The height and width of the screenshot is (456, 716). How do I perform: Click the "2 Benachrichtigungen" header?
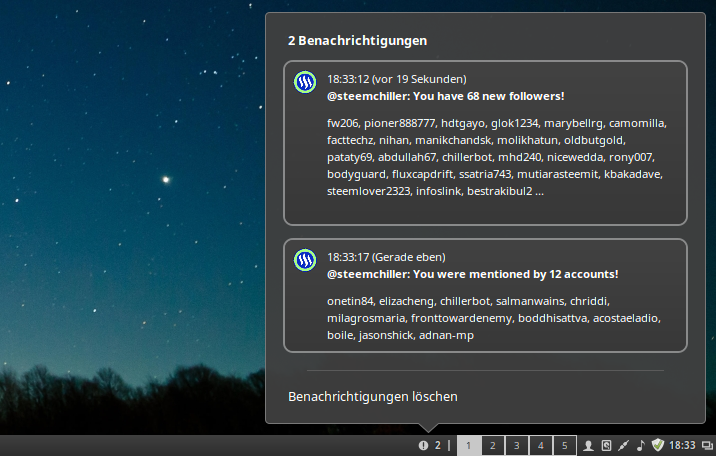pos(358,41)
